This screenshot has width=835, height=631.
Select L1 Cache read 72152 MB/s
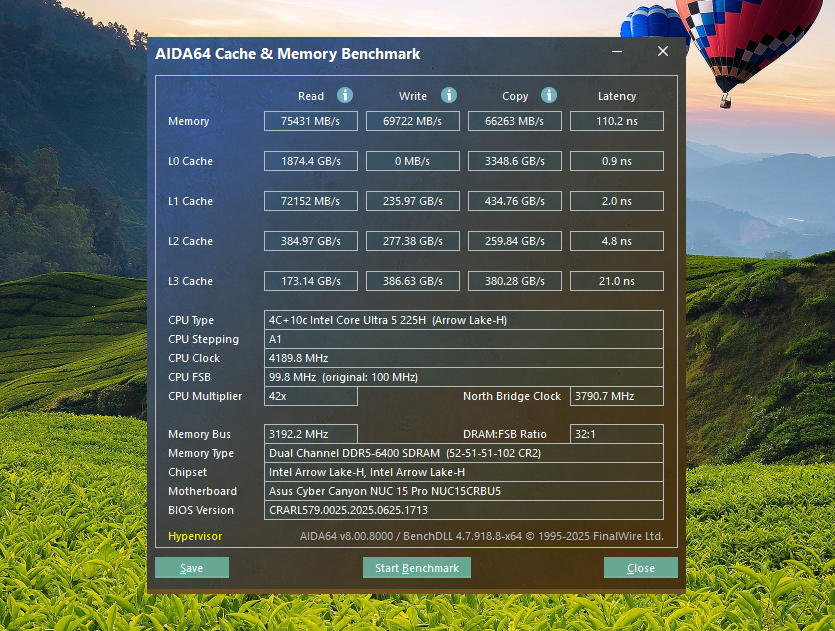point(310,201)
